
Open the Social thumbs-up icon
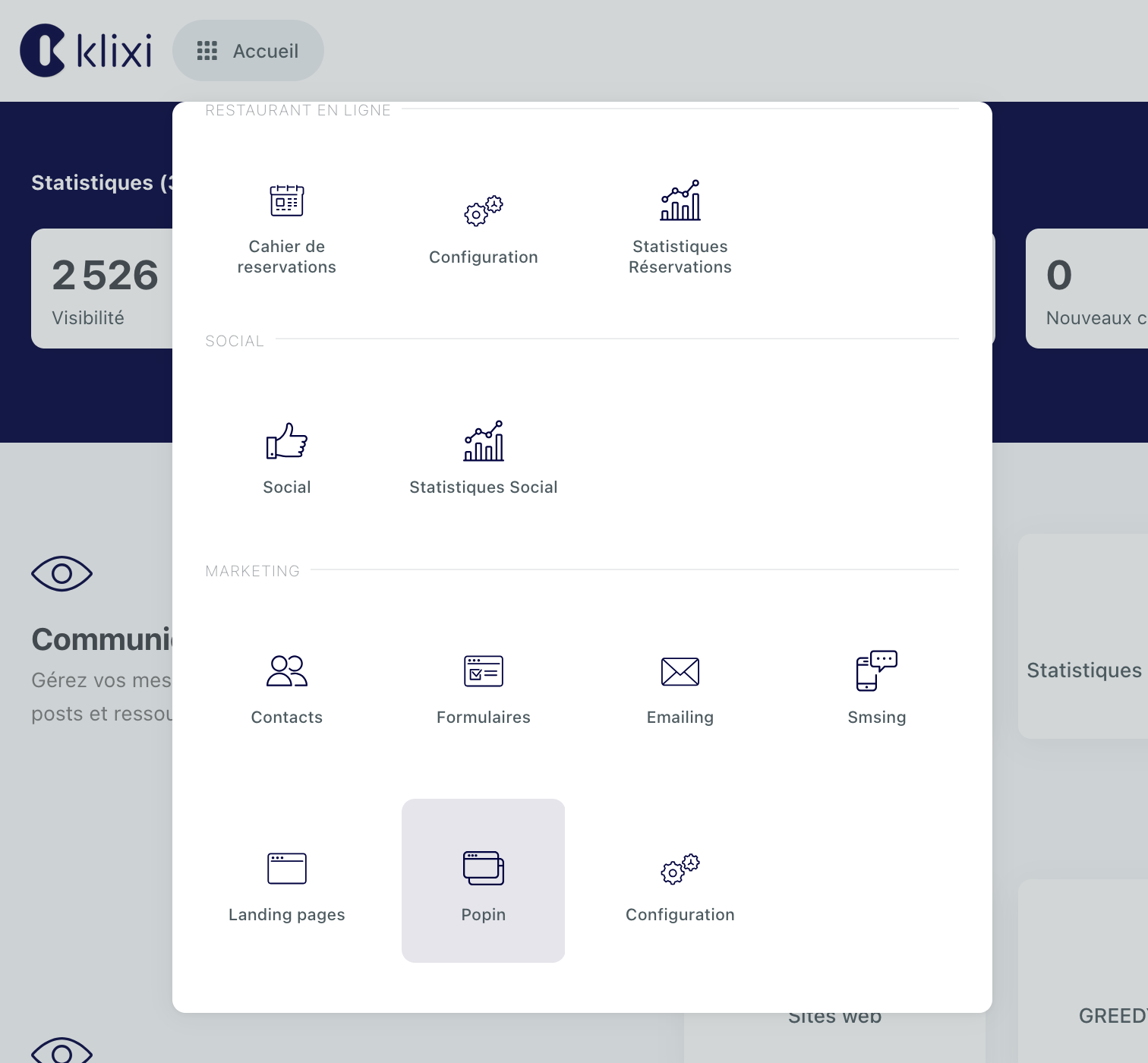tap(287, 441)
